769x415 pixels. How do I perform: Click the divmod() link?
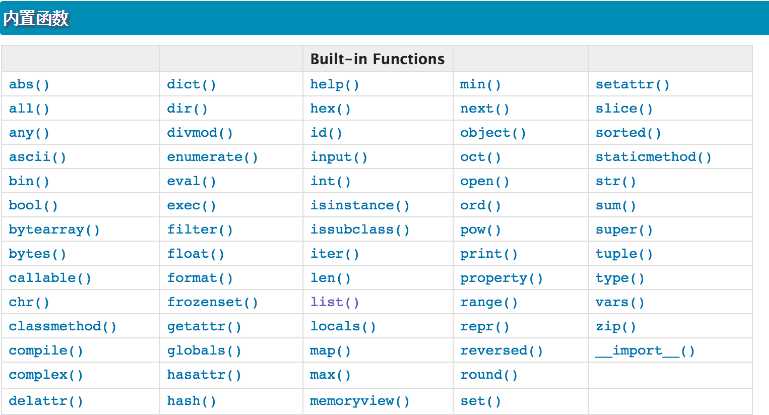pos(200,133)
